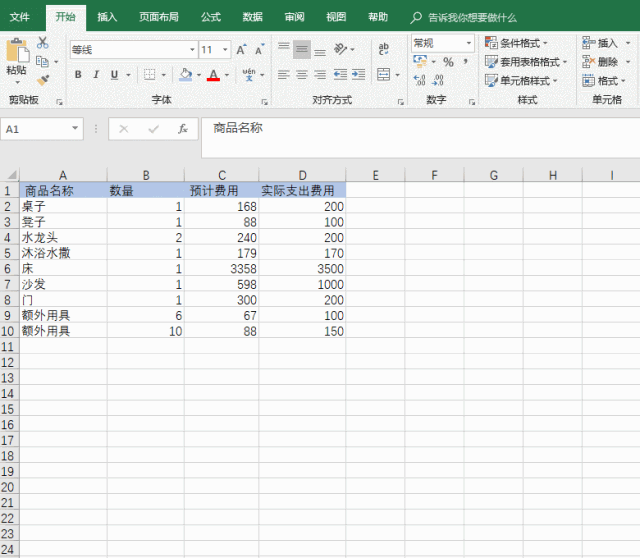
Task: Expand the 单元格样式 menu
Action: (521, 80)
